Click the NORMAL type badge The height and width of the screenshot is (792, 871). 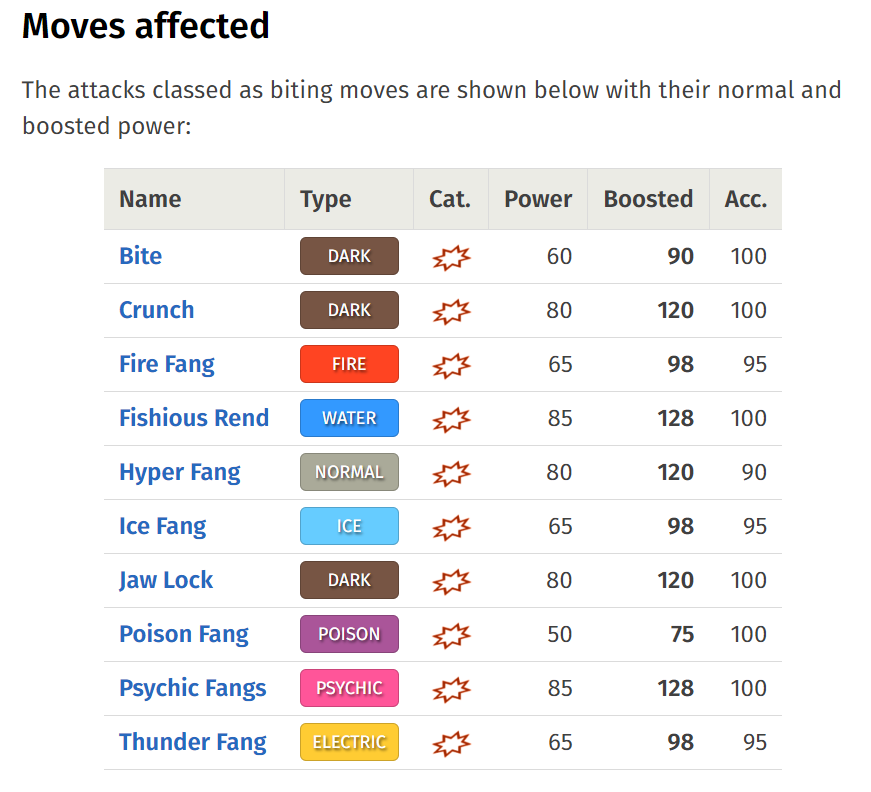(349, 472)
